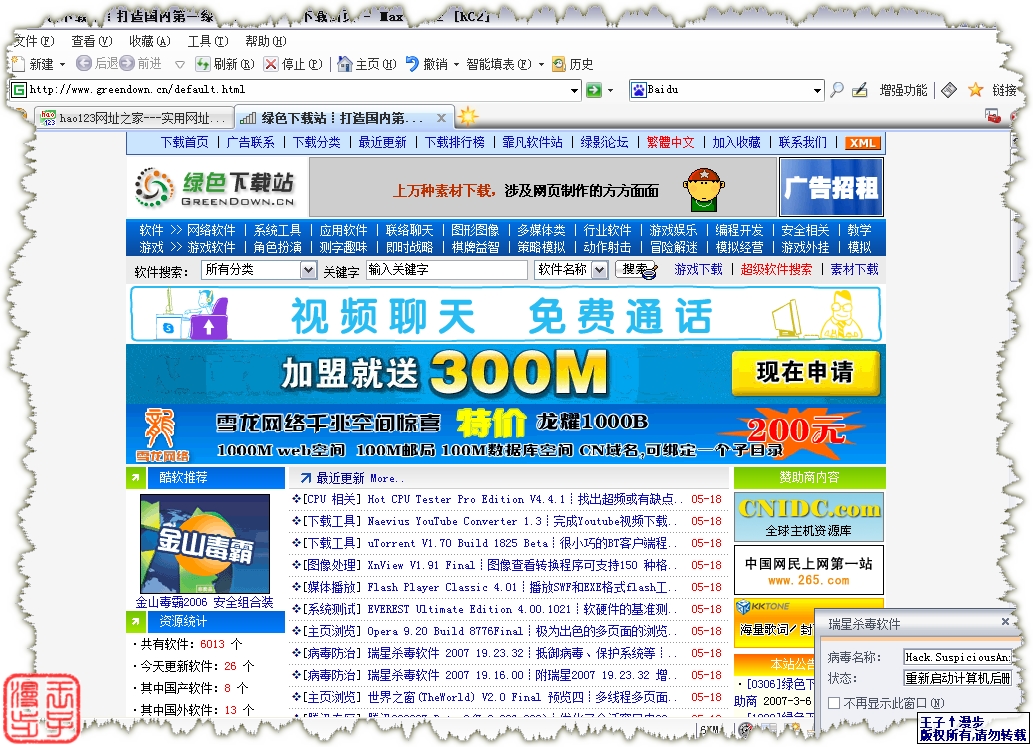Open the Baidu search engine dropdown
Image resolution: width=1033 pixels, height=747 pixels.
(818, 90)
